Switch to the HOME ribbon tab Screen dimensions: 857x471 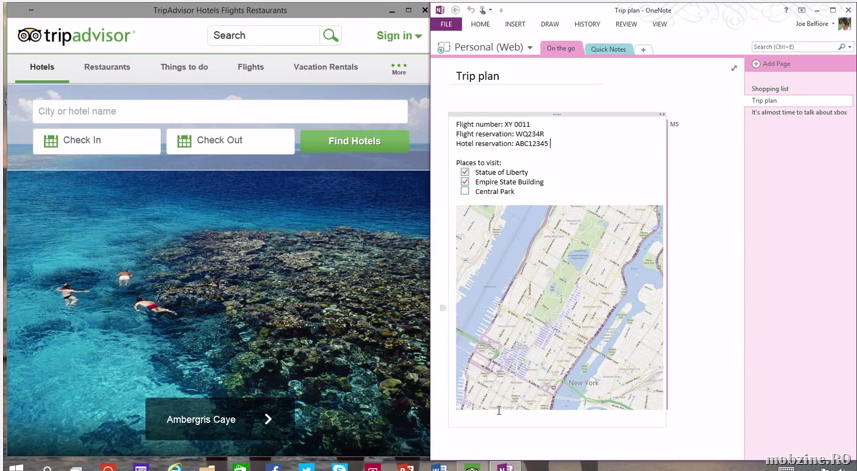(x=480, y=24)
